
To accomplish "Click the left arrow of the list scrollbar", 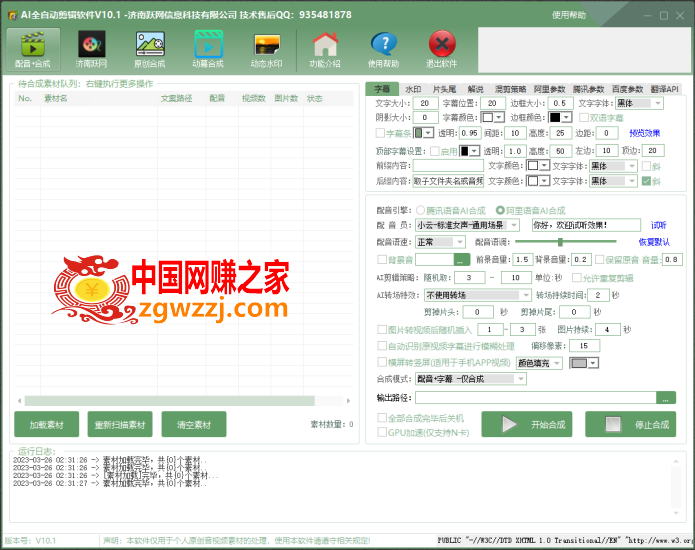I will (x=20, y=401).
